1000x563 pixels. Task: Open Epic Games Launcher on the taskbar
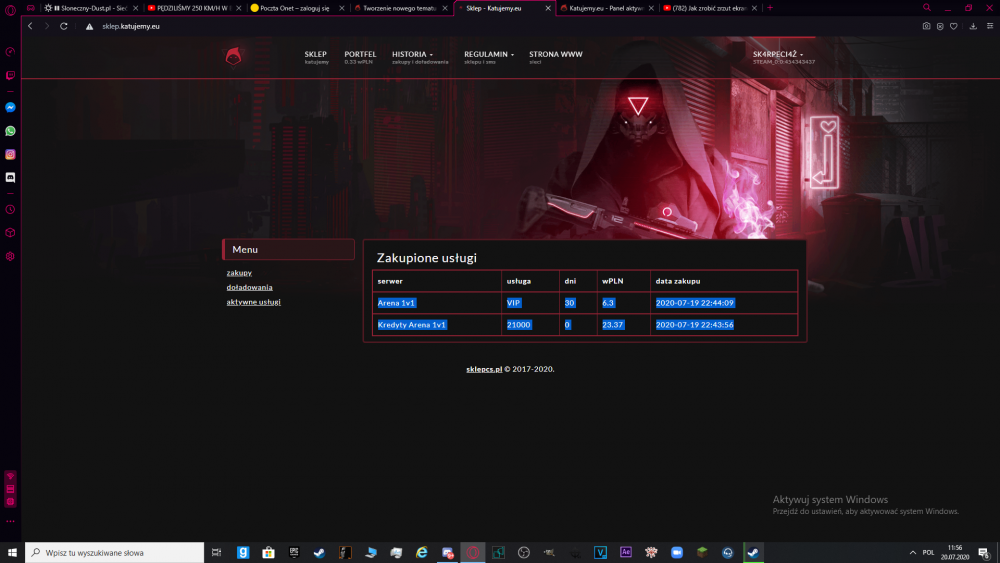tap(294, 552)
